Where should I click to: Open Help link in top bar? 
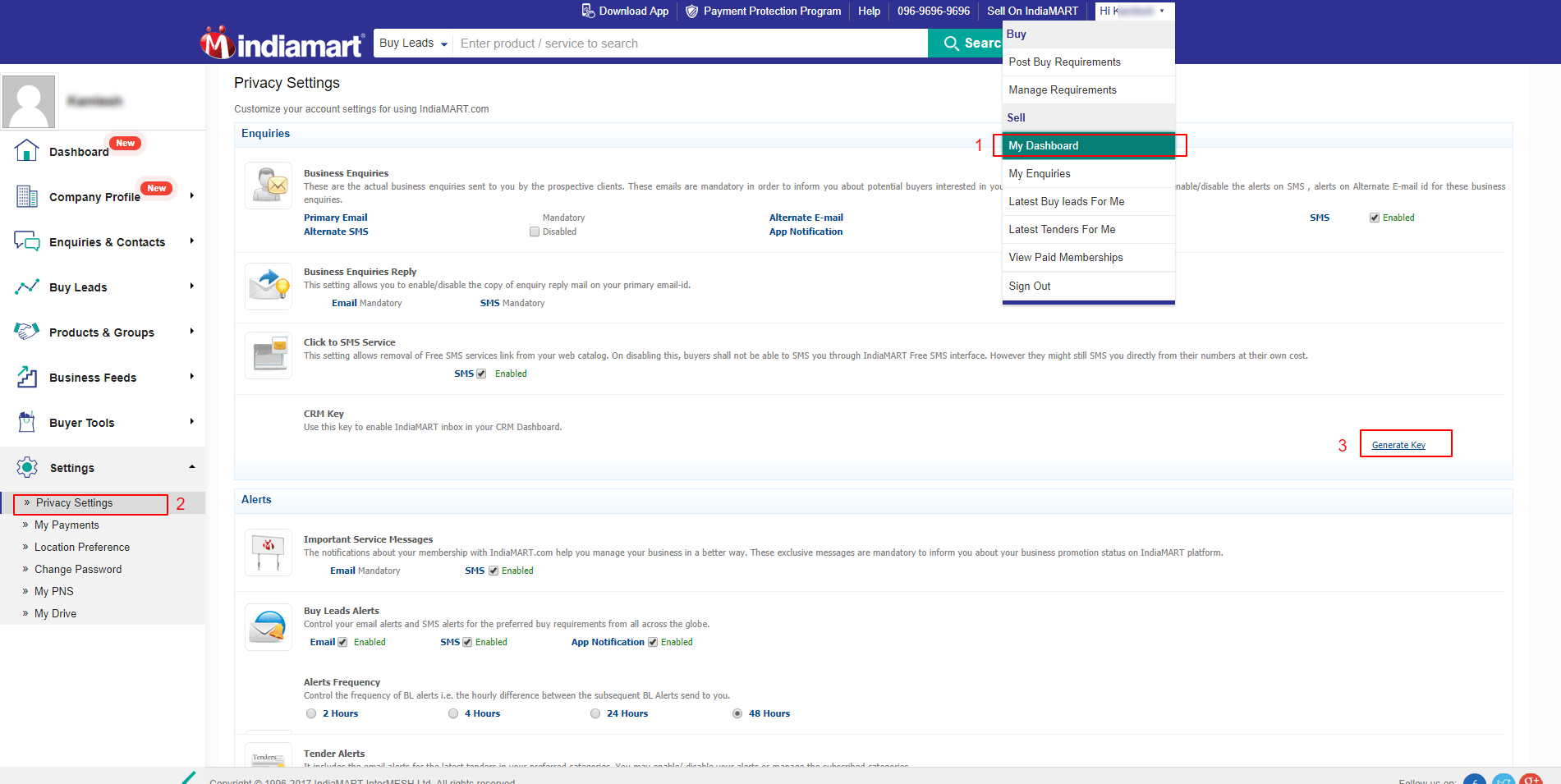tap(869, 11)
